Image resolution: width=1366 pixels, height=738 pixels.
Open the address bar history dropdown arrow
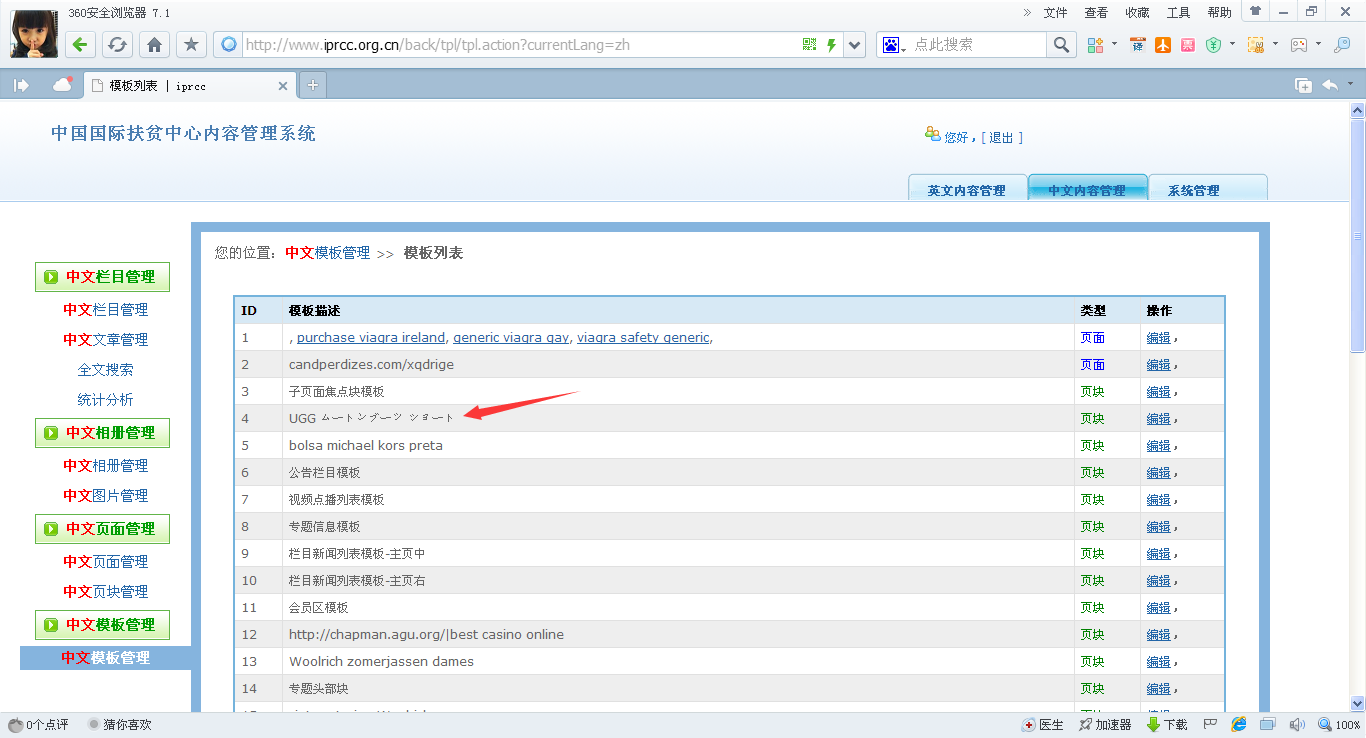click(x=855, y=45)
